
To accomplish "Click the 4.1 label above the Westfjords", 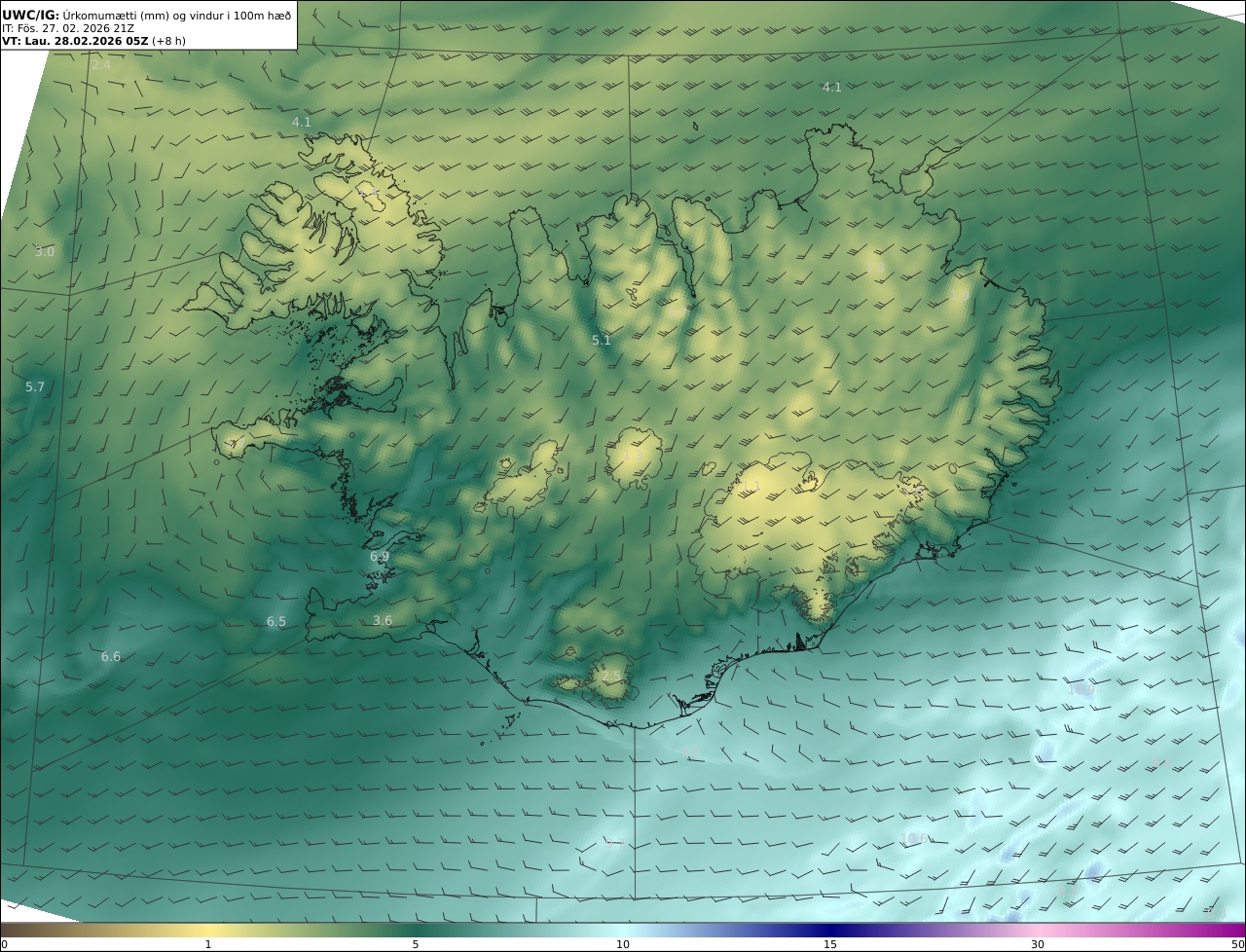I will click(302, 122).
